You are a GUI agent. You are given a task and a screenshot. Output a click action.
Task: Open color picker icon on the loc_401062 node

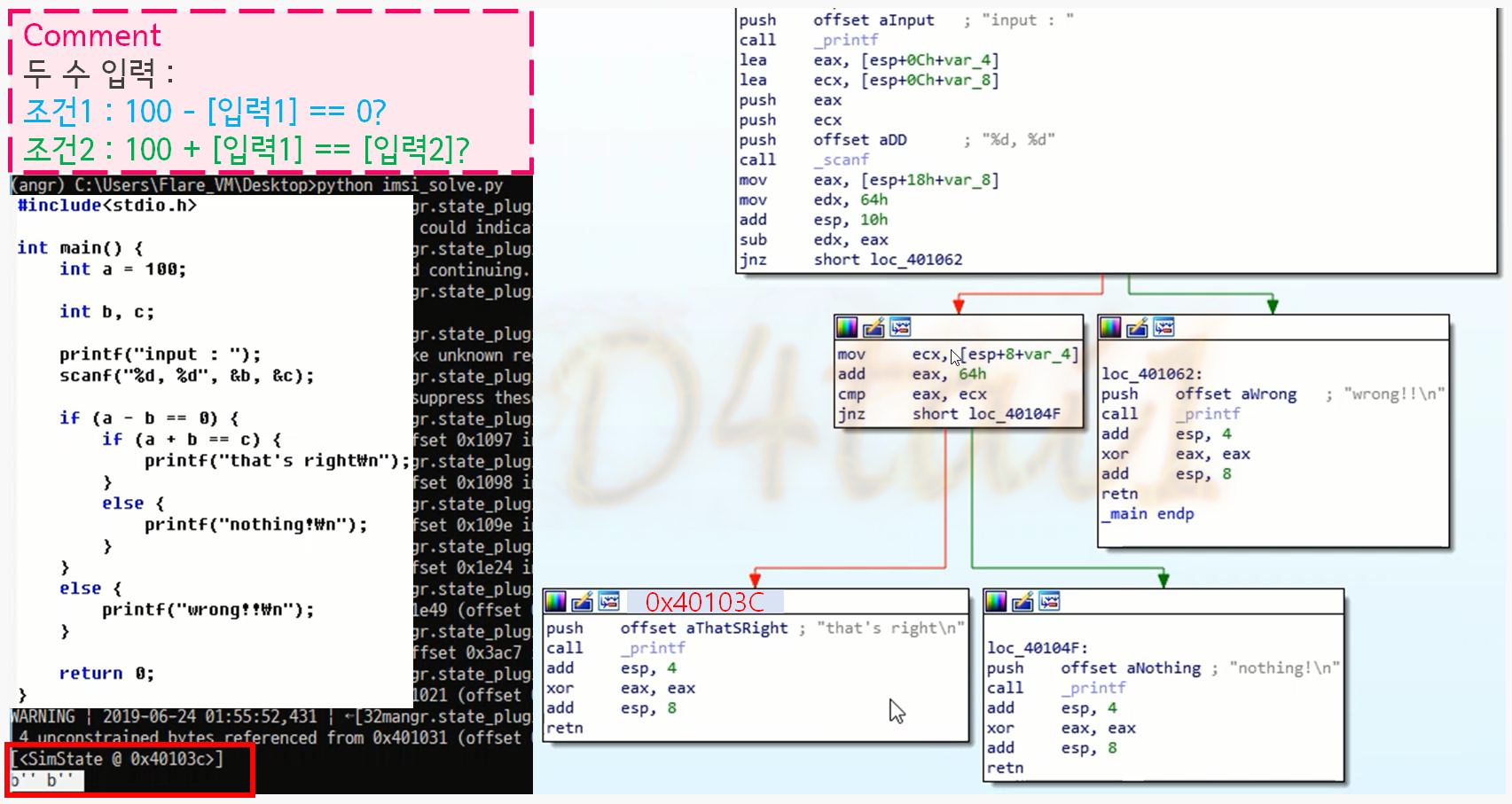(x=1111, y=328)
